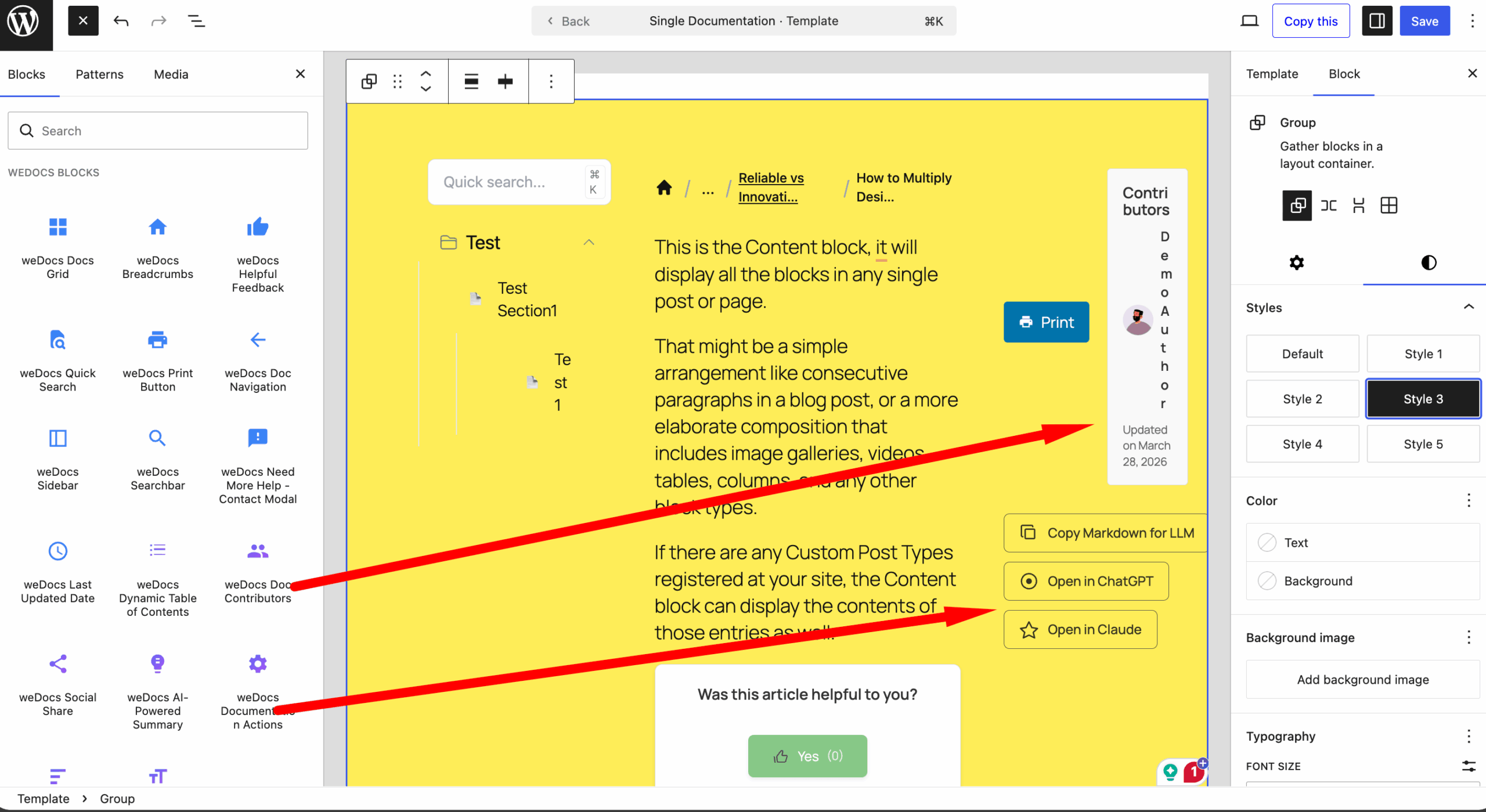Insert the weDocs Last Updated Date block

57,572
